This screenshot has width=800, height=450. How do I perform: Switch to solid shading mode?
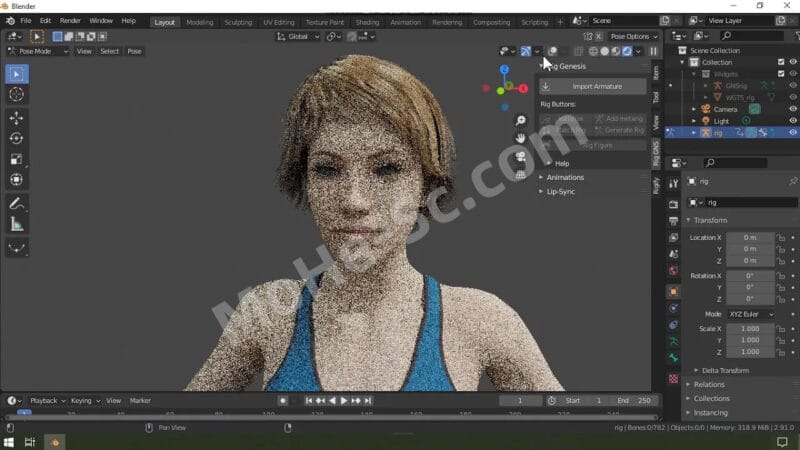[605, 51]
